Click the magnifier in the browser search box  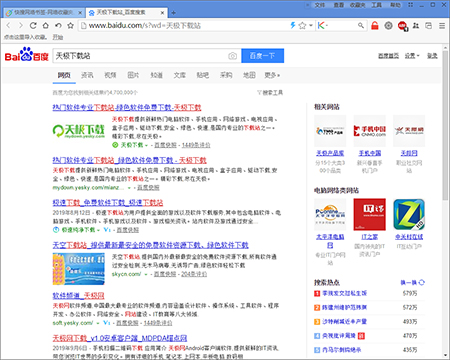361,25
